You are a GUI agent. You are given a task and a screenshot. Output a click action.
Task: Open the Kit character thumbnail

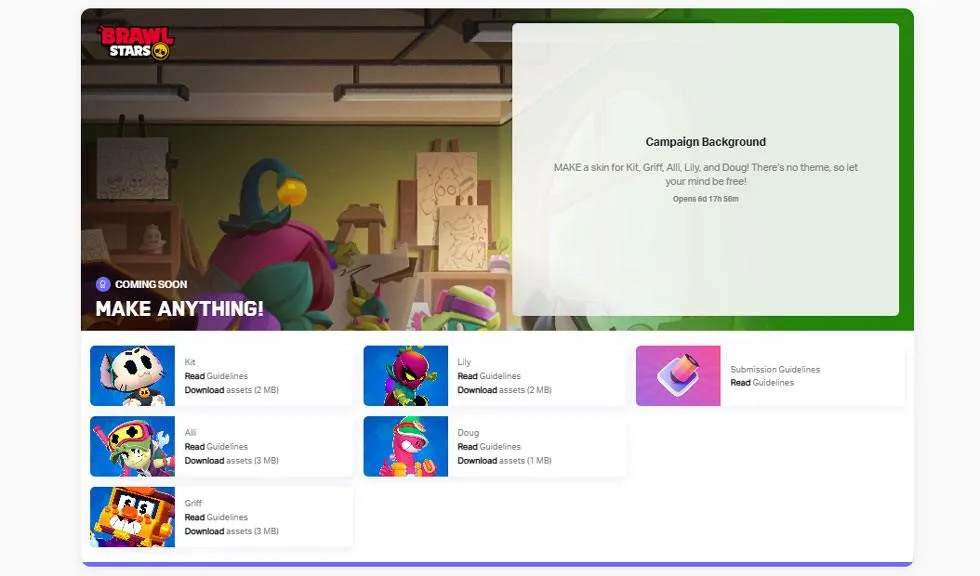pos(132,376)
